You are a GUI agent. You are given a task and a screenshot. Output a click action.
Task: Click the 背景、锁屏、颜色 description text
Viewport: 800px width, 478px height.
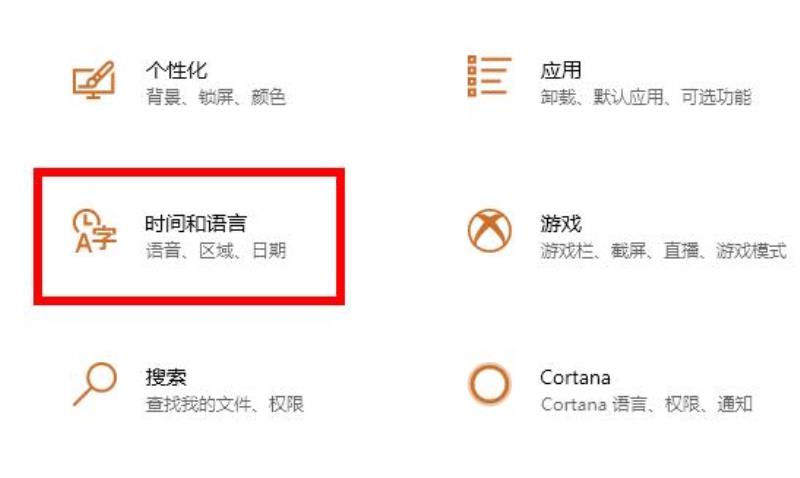216,97
